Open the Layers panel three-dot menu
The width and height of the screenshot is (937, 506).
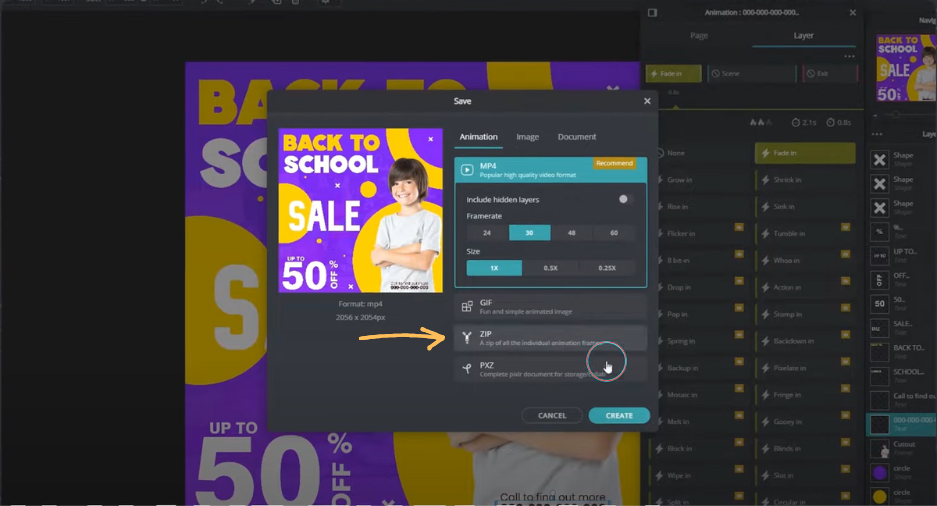tap(877, 134)
